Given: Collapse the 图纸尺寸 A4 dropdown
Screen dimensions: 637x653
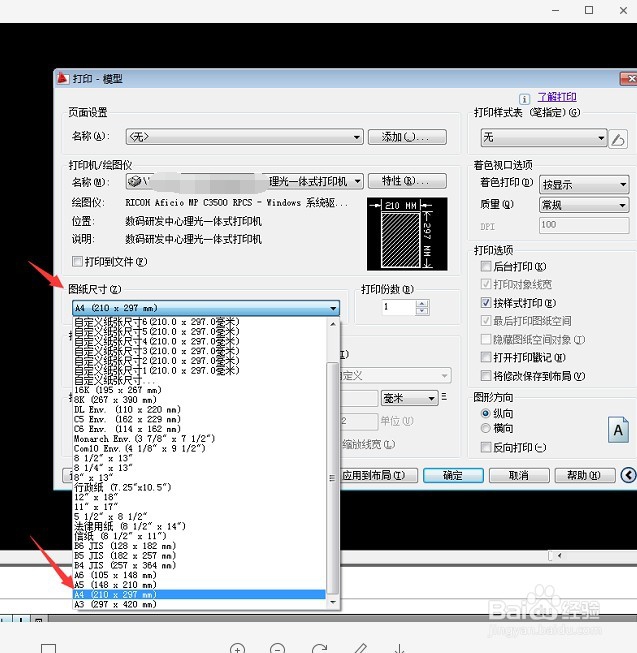Looking at the screenshot, I should pos(206,308).
